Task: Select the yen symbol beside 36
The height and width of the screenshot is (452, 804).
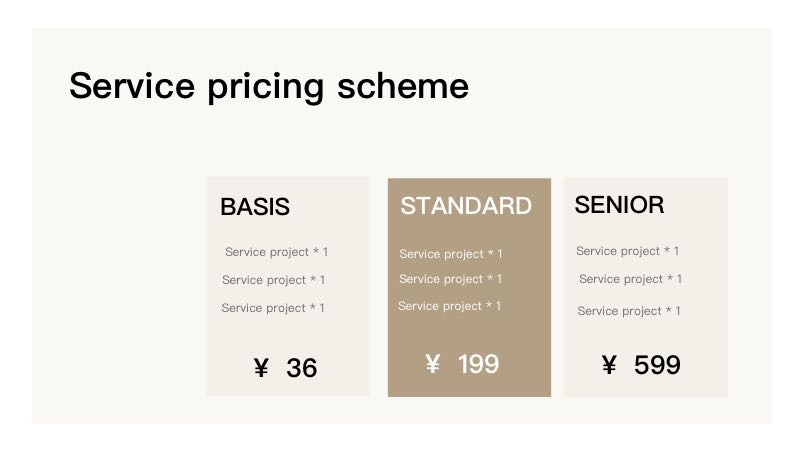Action: [262, 369]
